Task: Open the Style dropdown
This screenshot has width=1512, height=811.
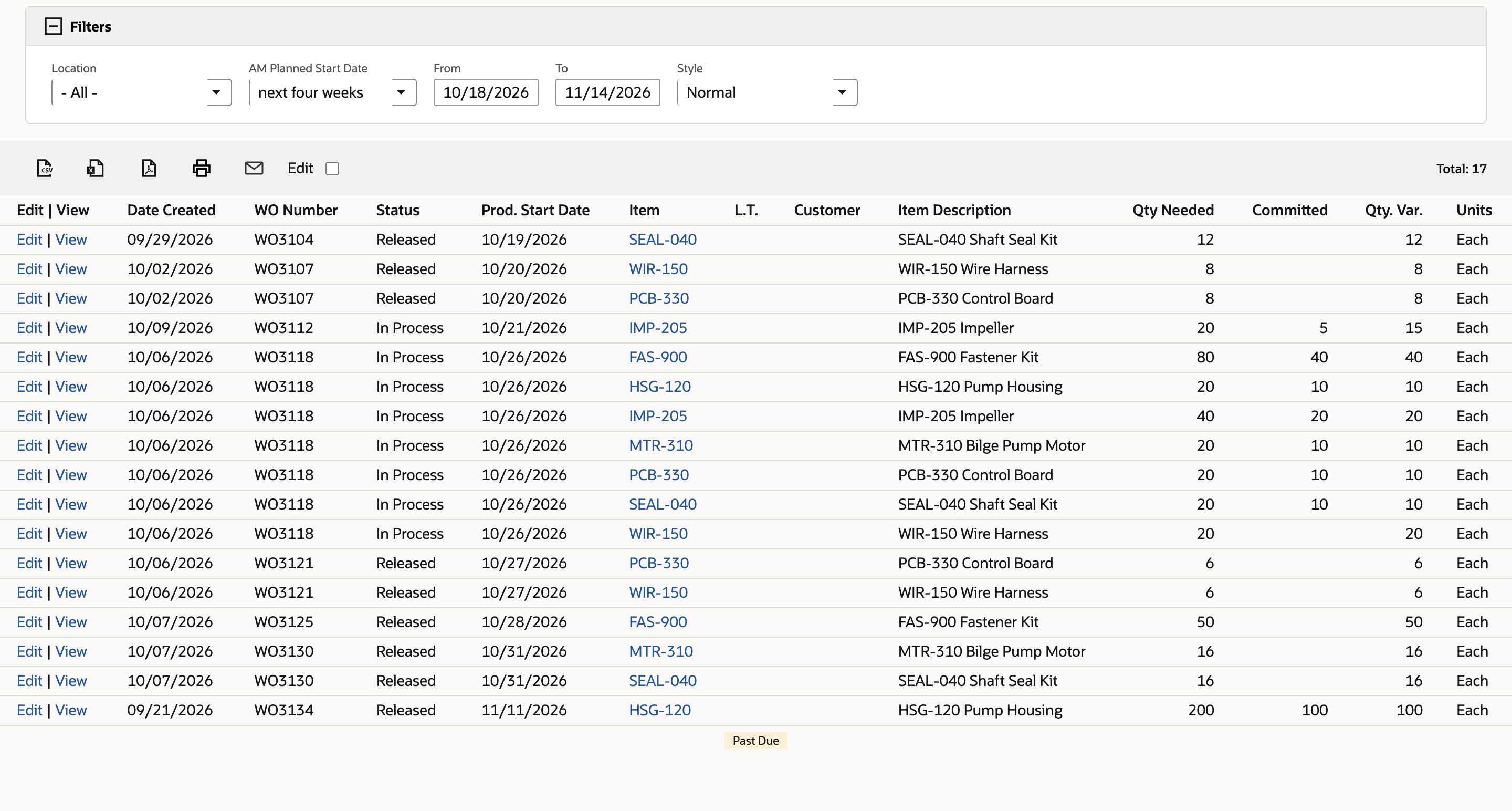Action: click(766, 92)
